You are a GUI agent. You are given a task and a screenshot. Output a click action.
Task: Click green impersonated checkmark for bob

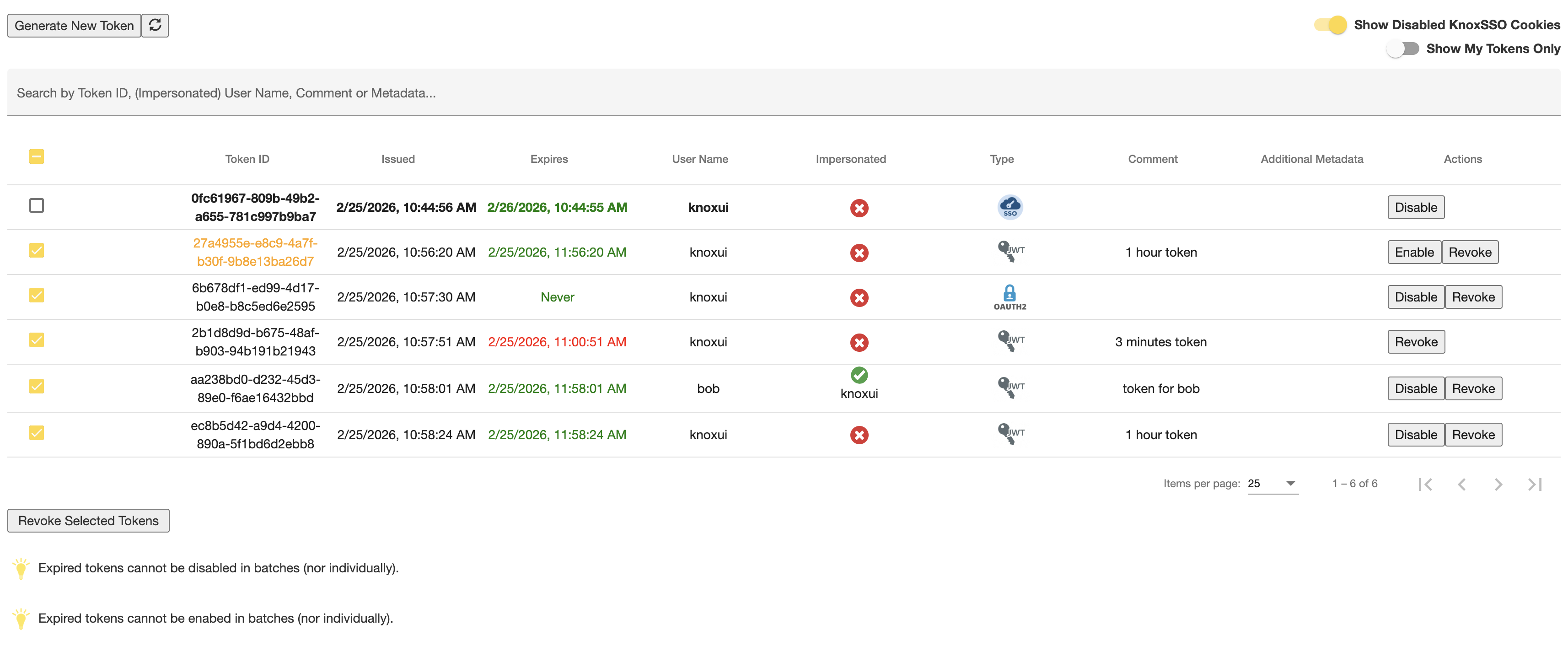pyautogui.click(x=859, y=375)
